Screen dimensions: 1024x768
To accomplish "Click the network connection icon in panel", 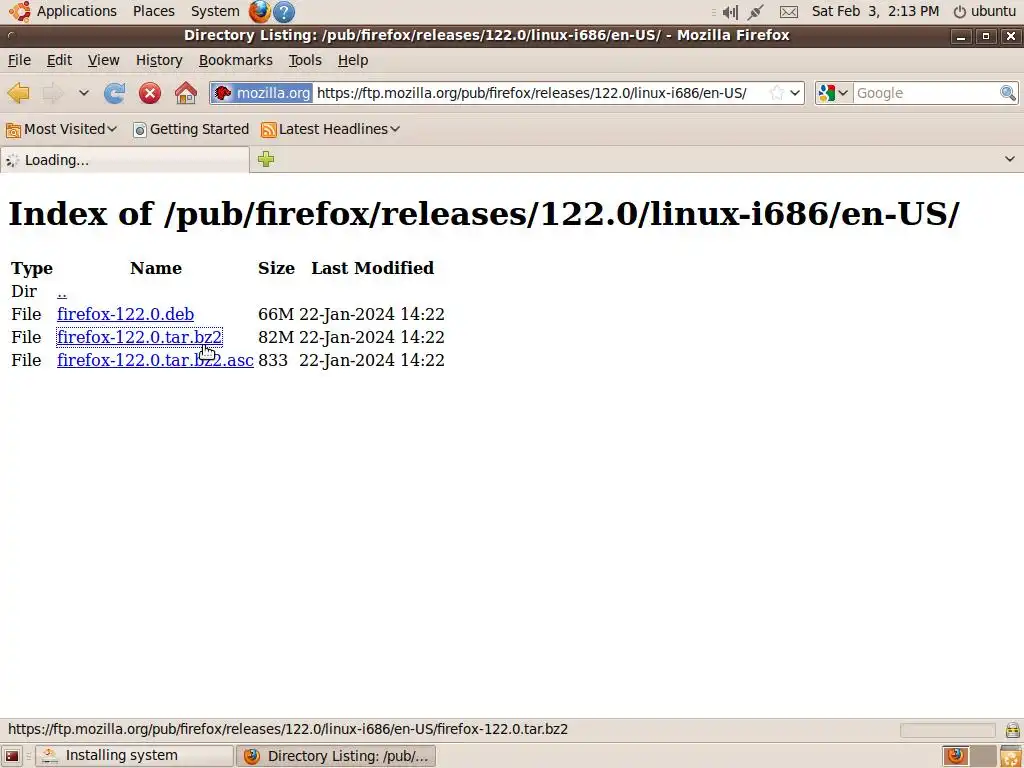I will pyautogui.click(x=756, y=12).
